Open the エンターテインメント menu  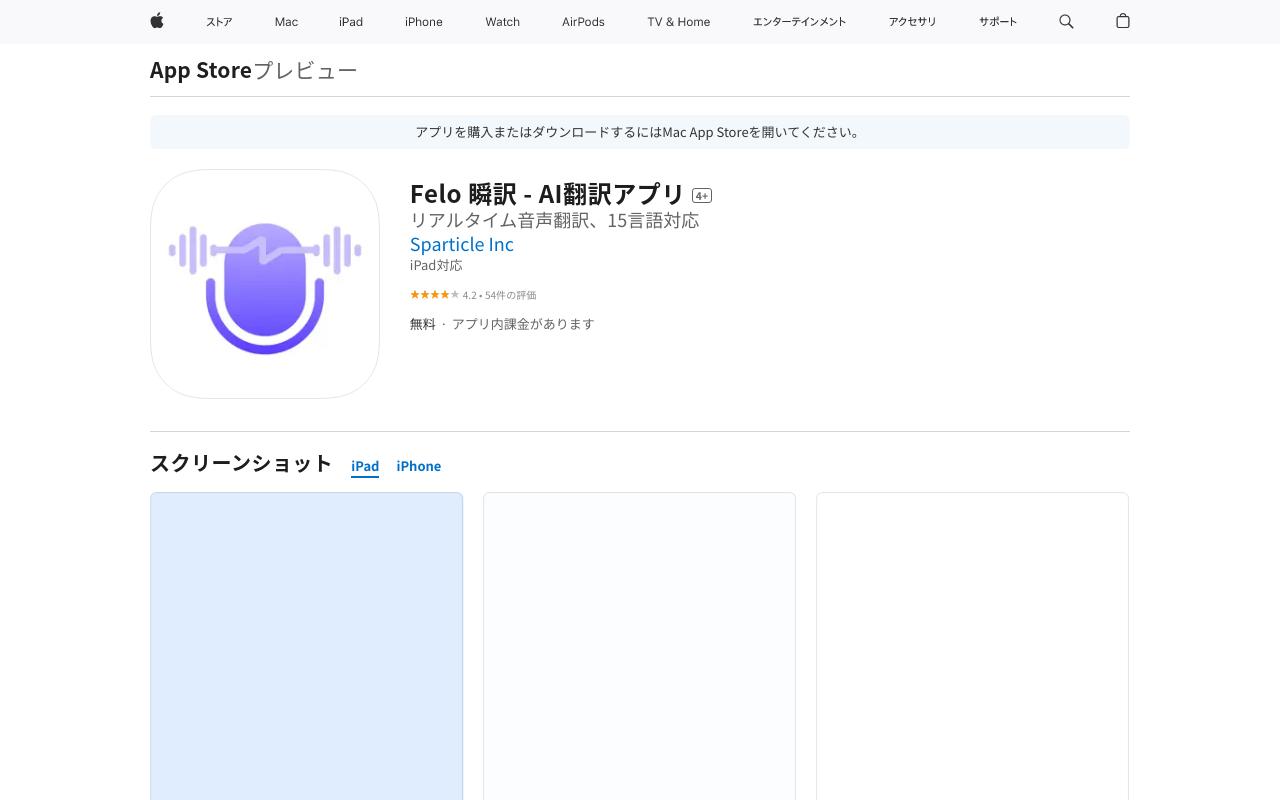799,22
